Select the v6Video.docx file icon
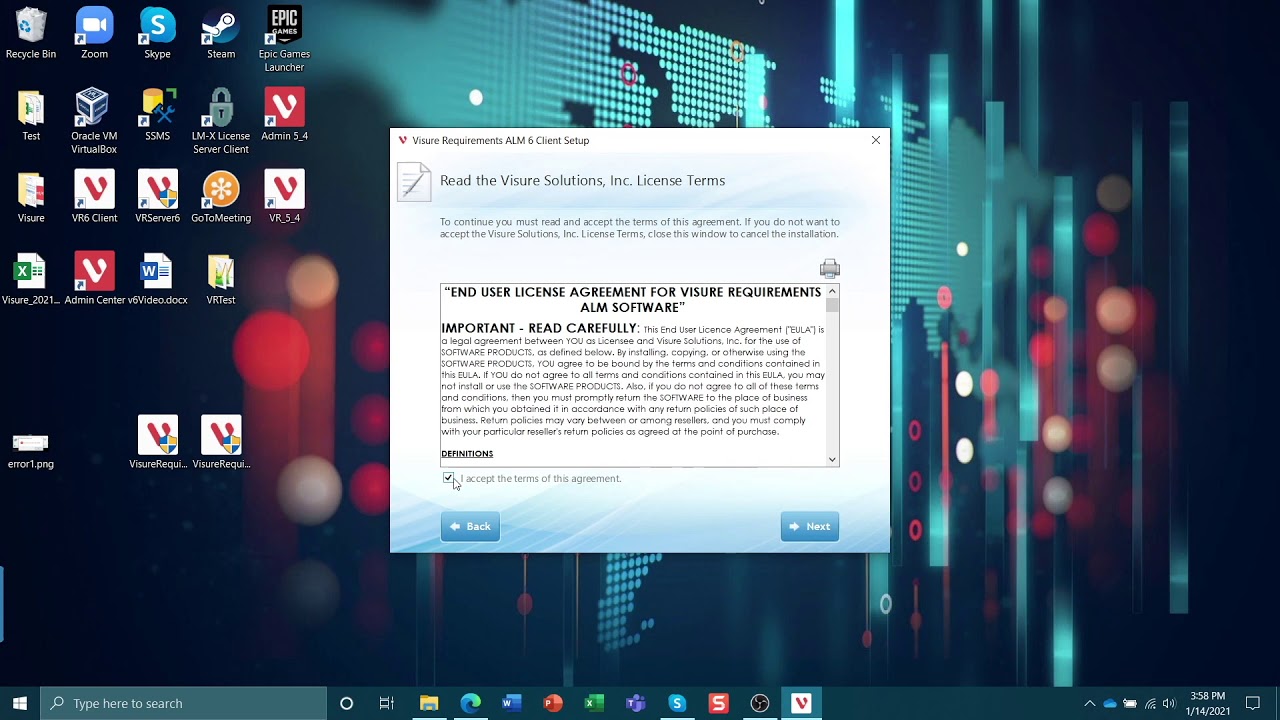 click(157, 279)
